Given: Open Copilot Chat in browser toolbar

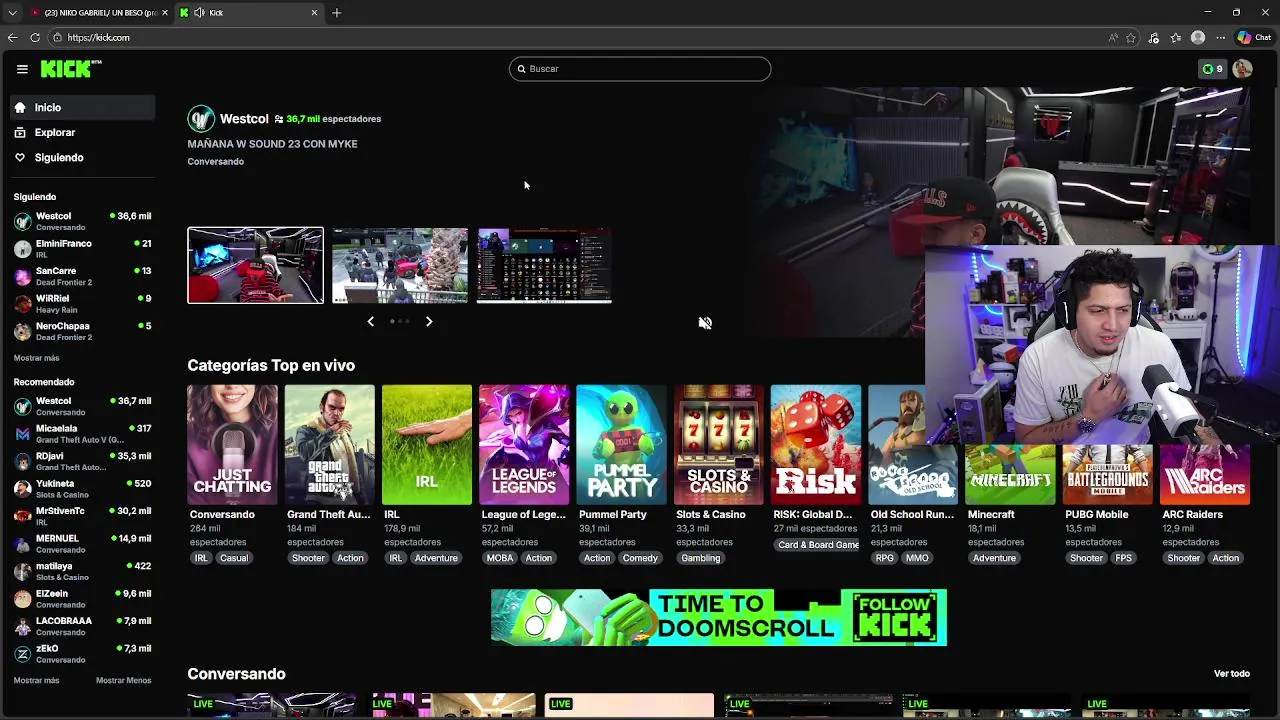Looking at the screenshot, I should click(1254, 38).
